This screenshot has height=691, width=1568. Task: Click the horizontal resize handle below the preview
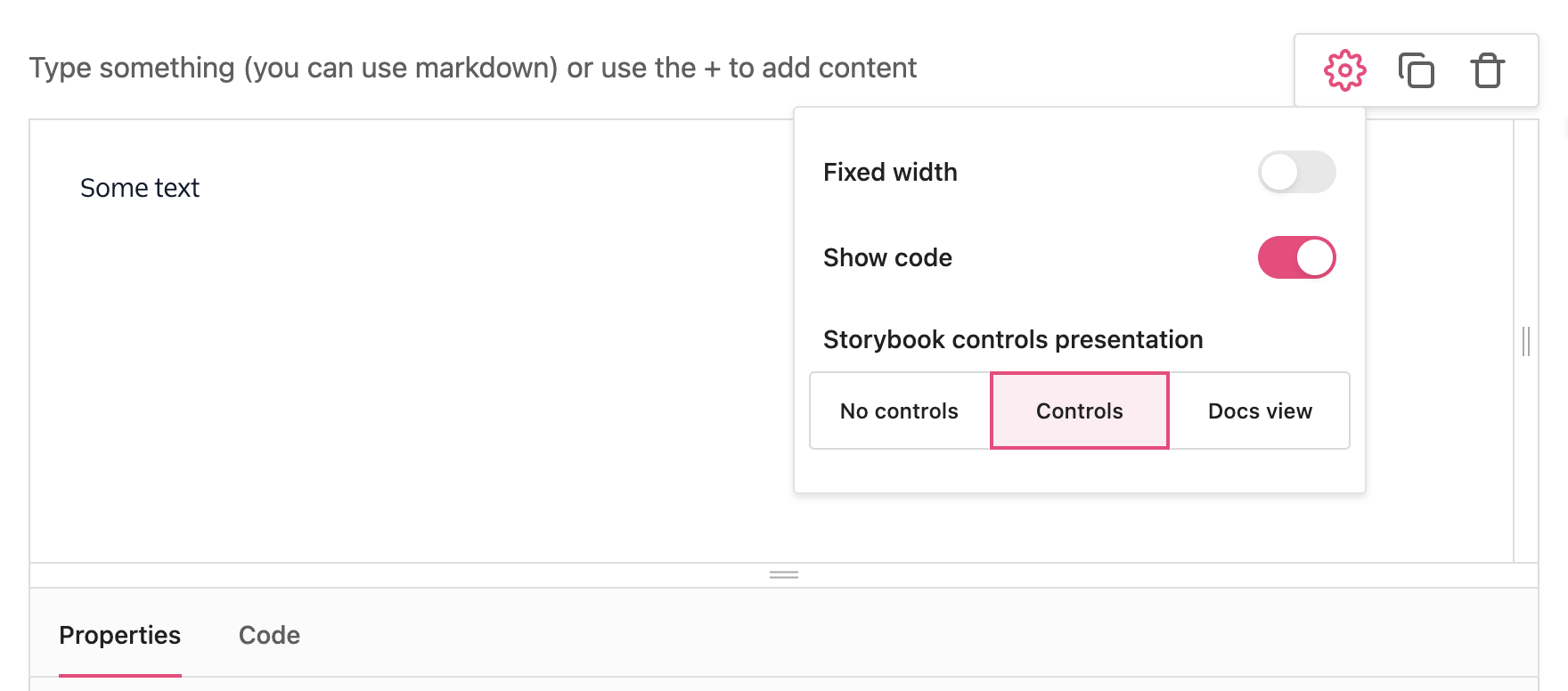(783, 575)
